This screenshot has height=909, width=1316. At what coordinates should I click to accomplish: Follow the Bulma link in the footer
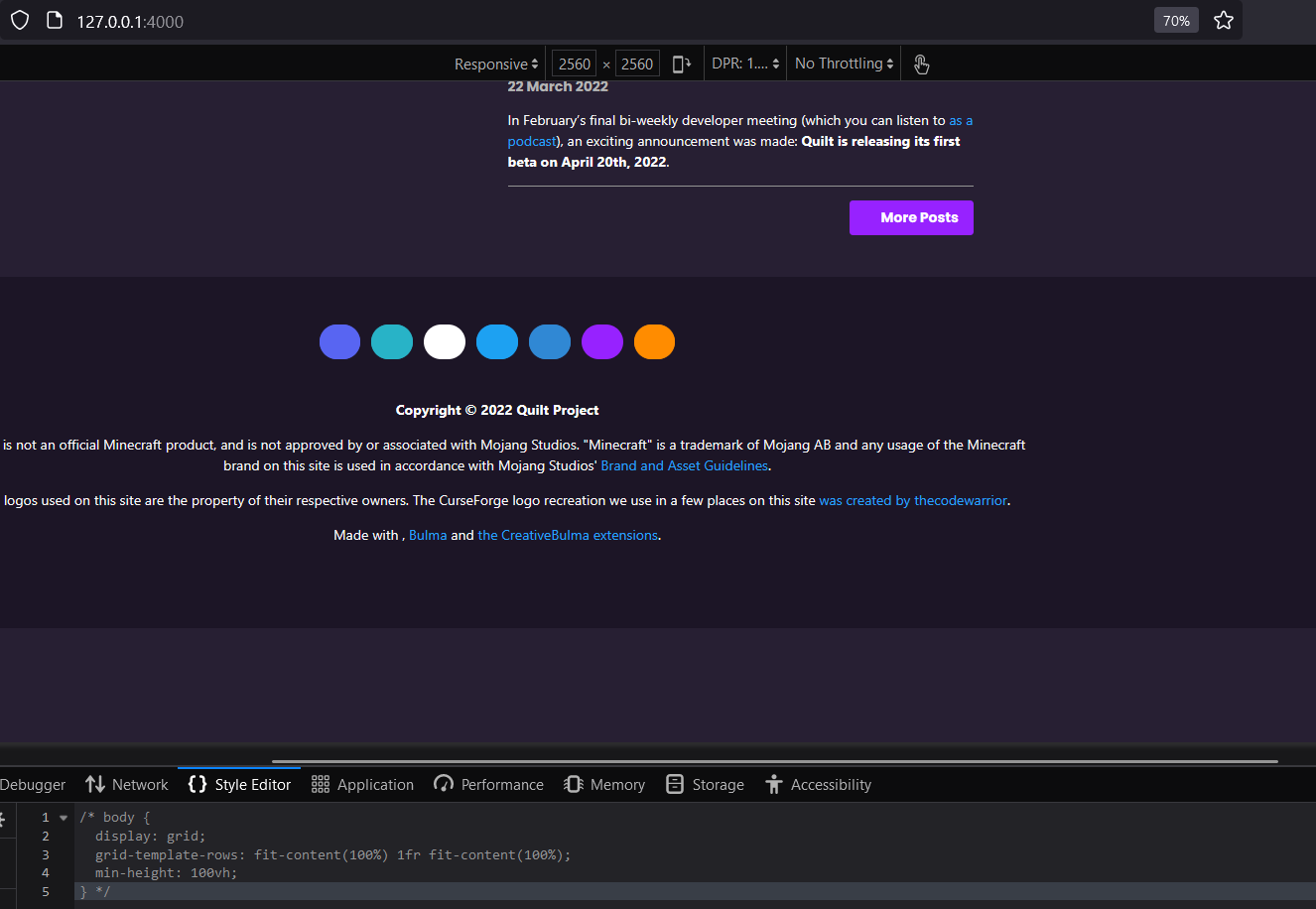tap(427, 534)
